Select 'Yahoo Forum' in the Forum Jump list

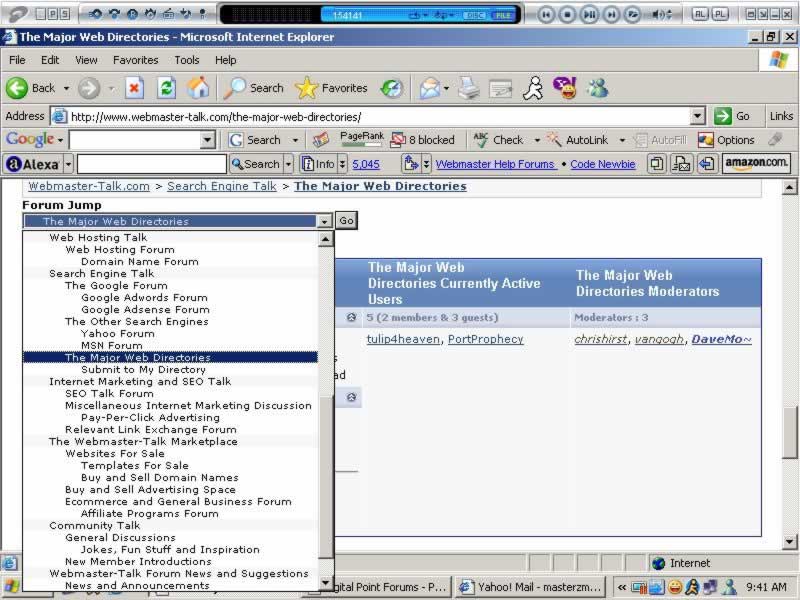click(170, 334)
